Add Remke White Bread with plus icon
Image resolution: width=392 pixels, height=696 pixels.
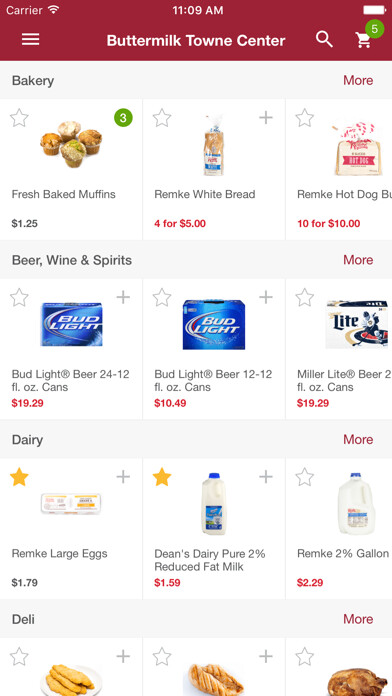[x=265, y=118]
